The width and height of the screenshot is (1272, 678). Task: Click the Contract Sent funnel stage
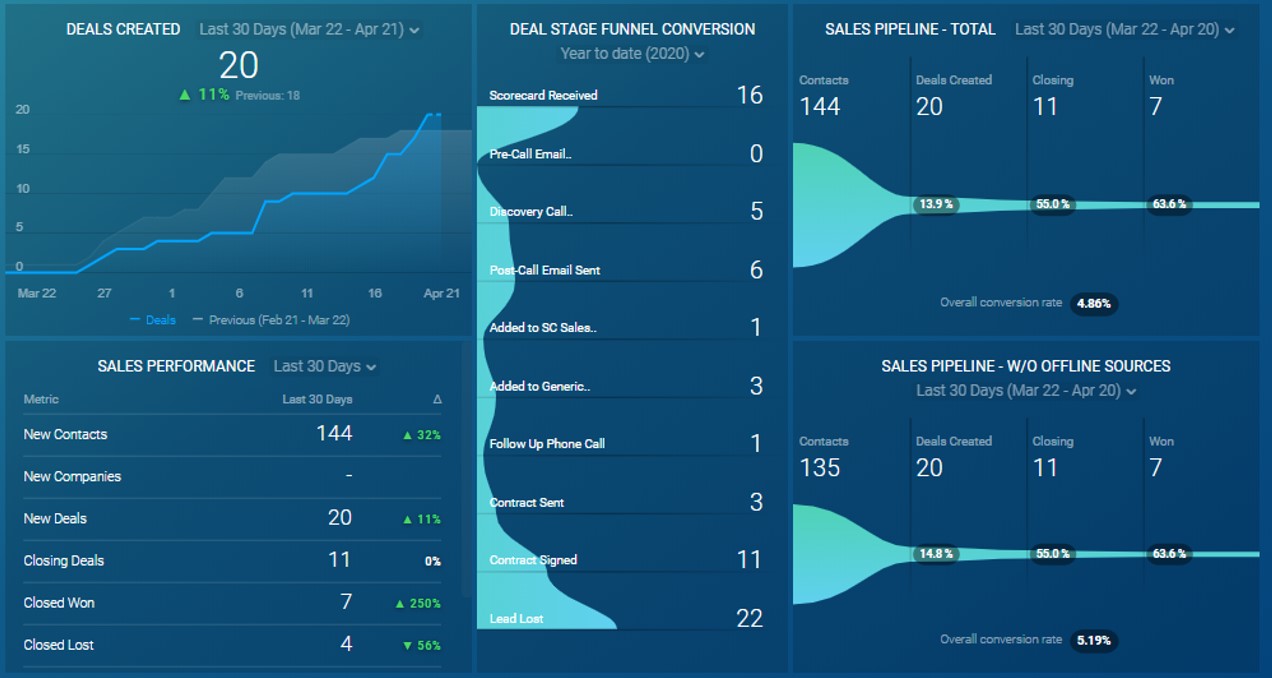[x=527, y=503]
